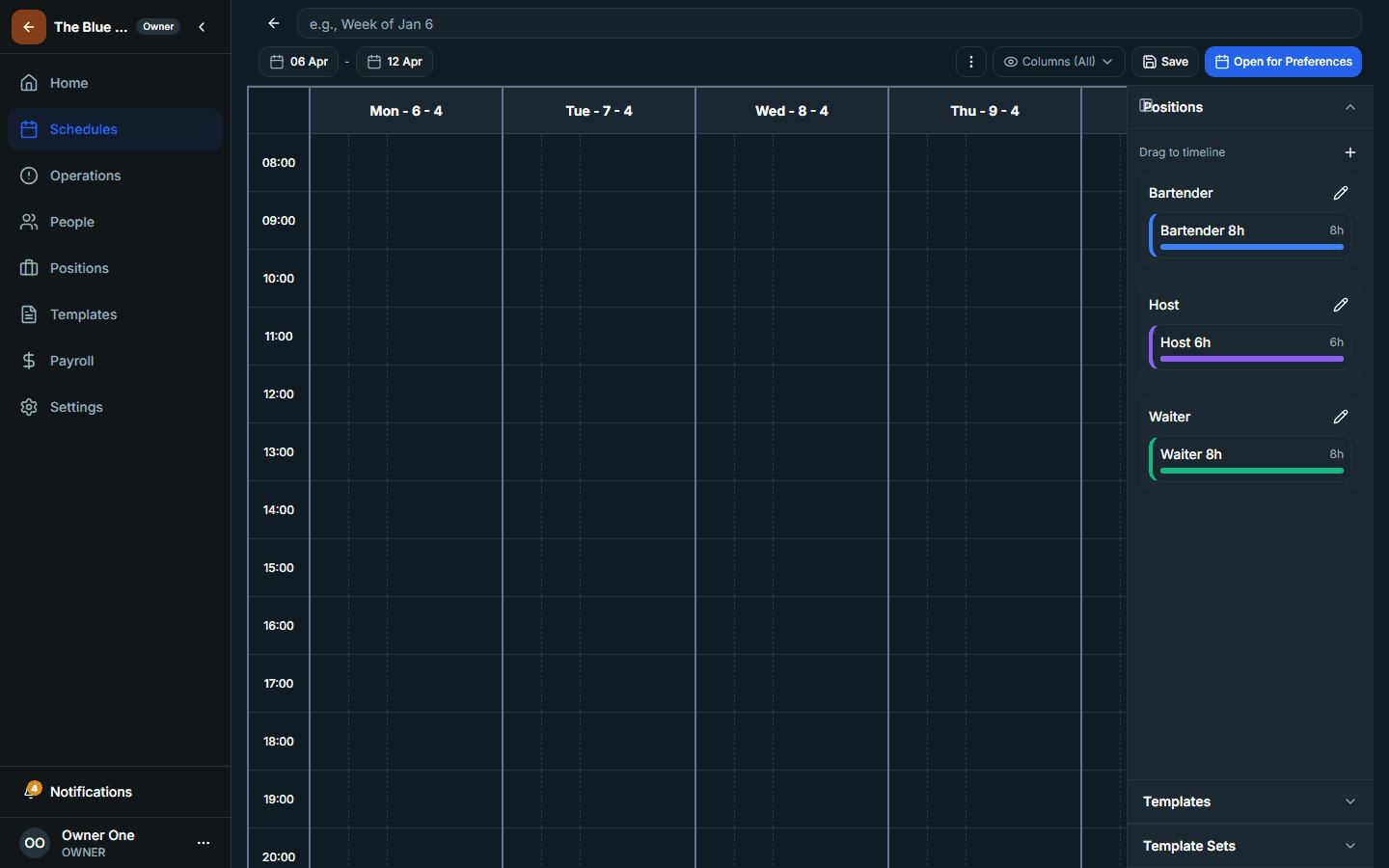Click the Schedules calendar icon
Viewport: 1389px width, 868px height.
coord(29,129)
